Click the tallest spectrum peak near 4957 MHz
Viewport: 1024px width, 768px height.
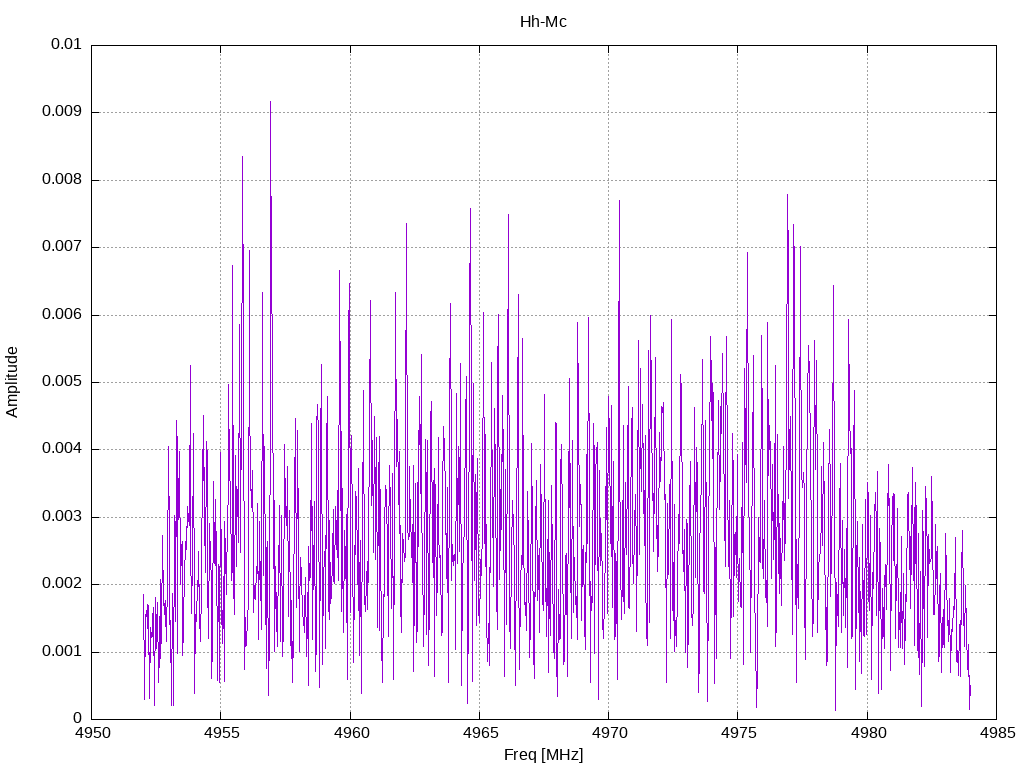pyautogui.click(x=270, y=103)
